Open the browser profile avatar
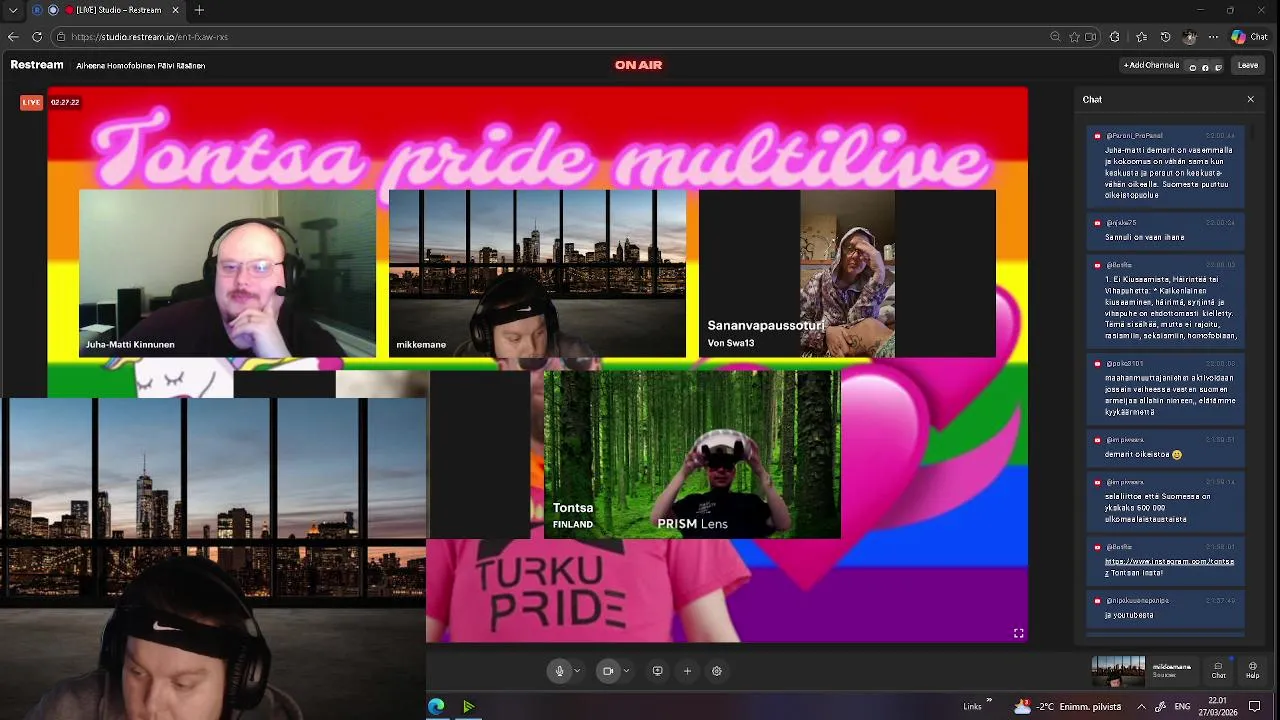 pos(1189,37)
